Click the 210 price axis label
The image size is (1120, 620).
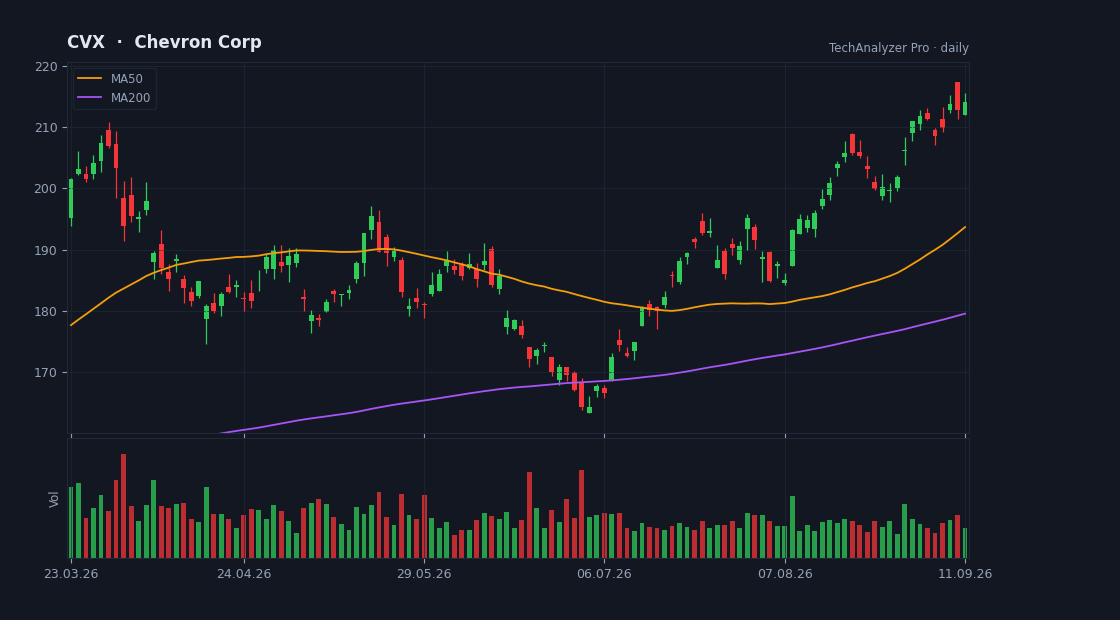point(46,128)
